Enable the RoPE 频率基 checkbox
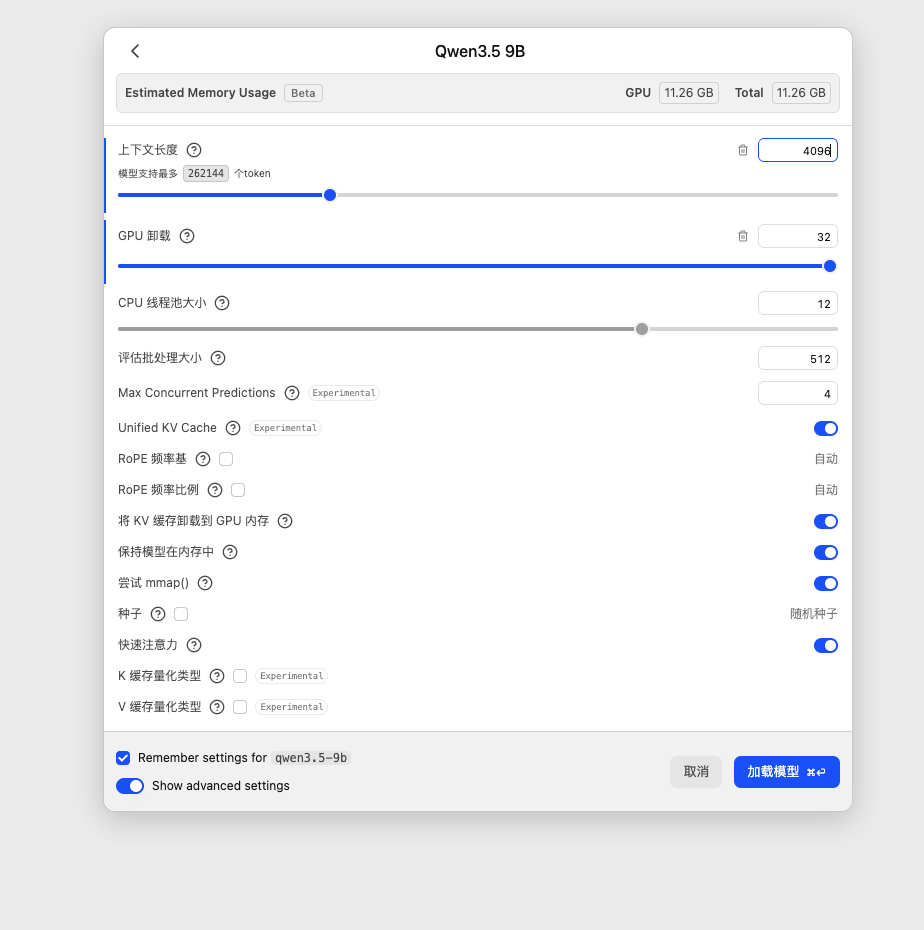 pyautogui.click(x=226, y=459)
